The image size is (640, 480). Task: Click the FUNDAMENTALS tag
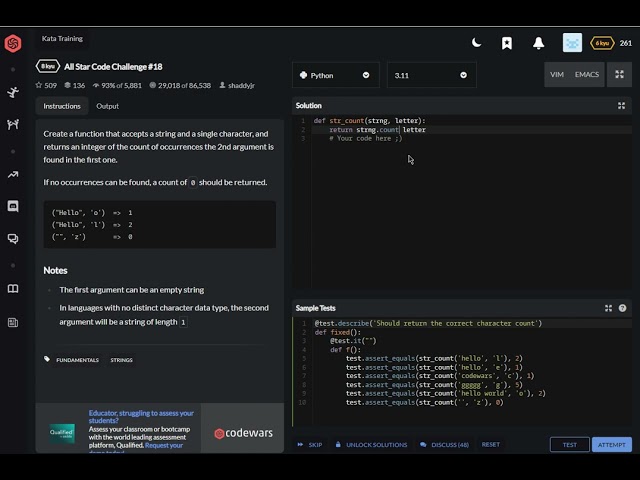78,360
